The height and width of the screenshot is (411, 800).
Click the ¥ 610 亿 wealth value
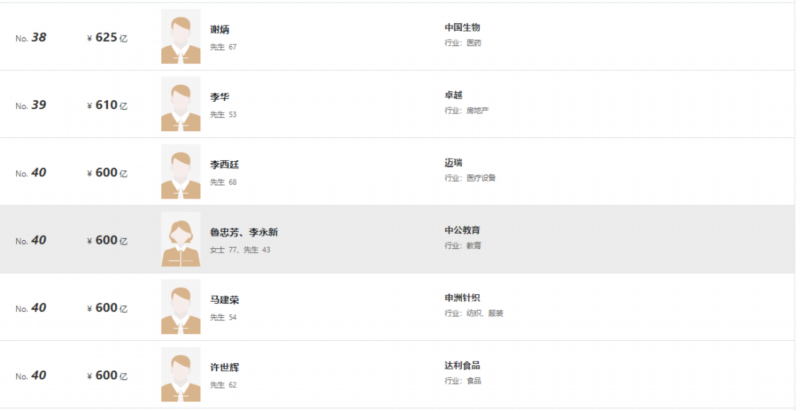[x=108, y=105]
